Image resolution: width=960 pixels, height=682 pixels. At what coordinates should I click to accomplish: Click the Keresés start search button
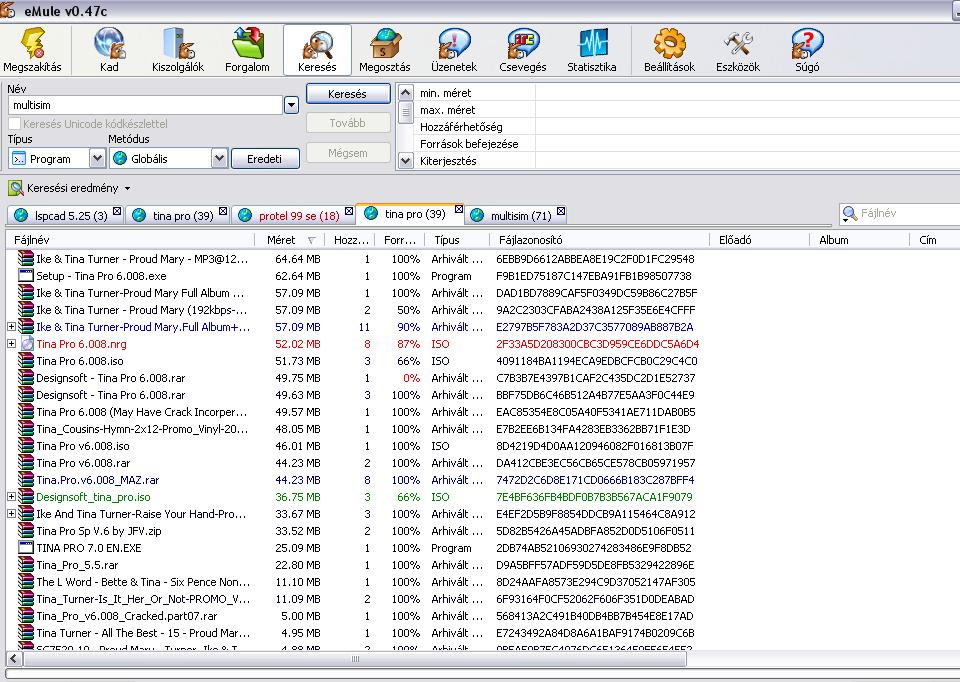tap(348, 94)
